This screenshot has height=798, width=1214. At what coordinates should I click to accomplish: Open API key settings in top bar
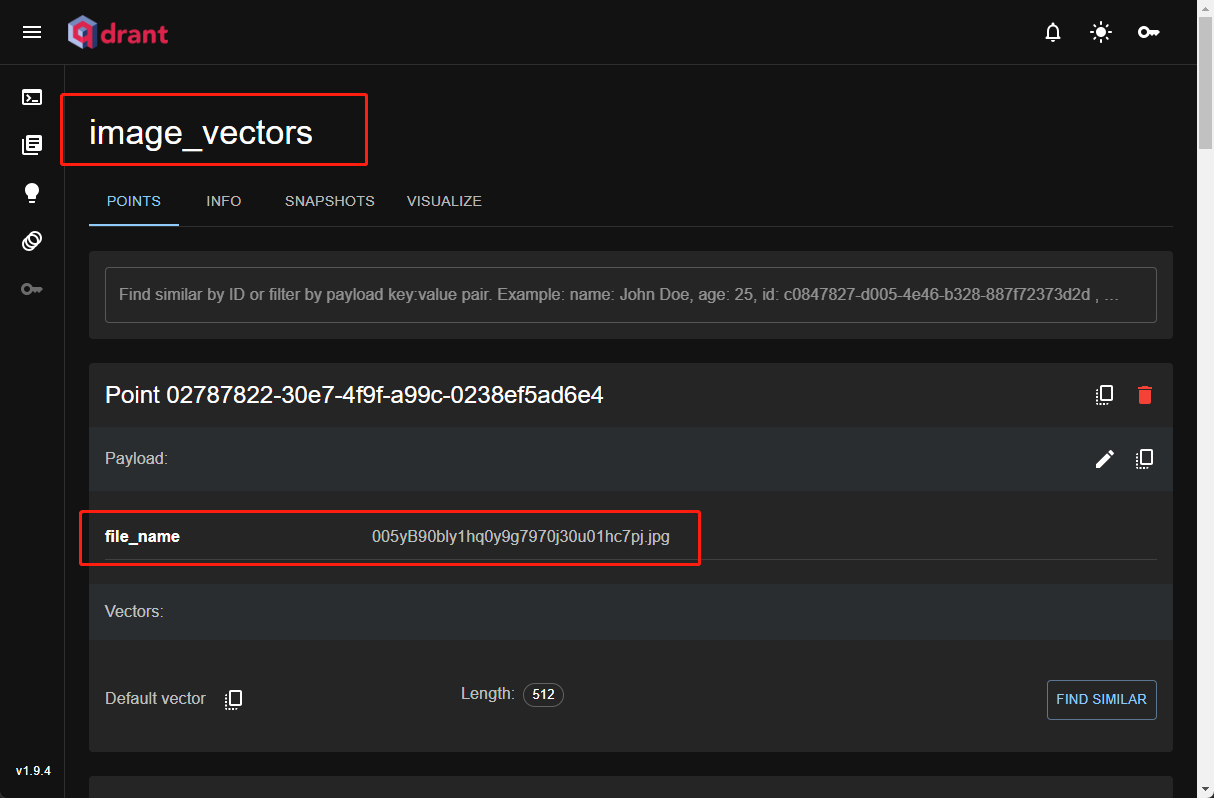coord(1148,33)
